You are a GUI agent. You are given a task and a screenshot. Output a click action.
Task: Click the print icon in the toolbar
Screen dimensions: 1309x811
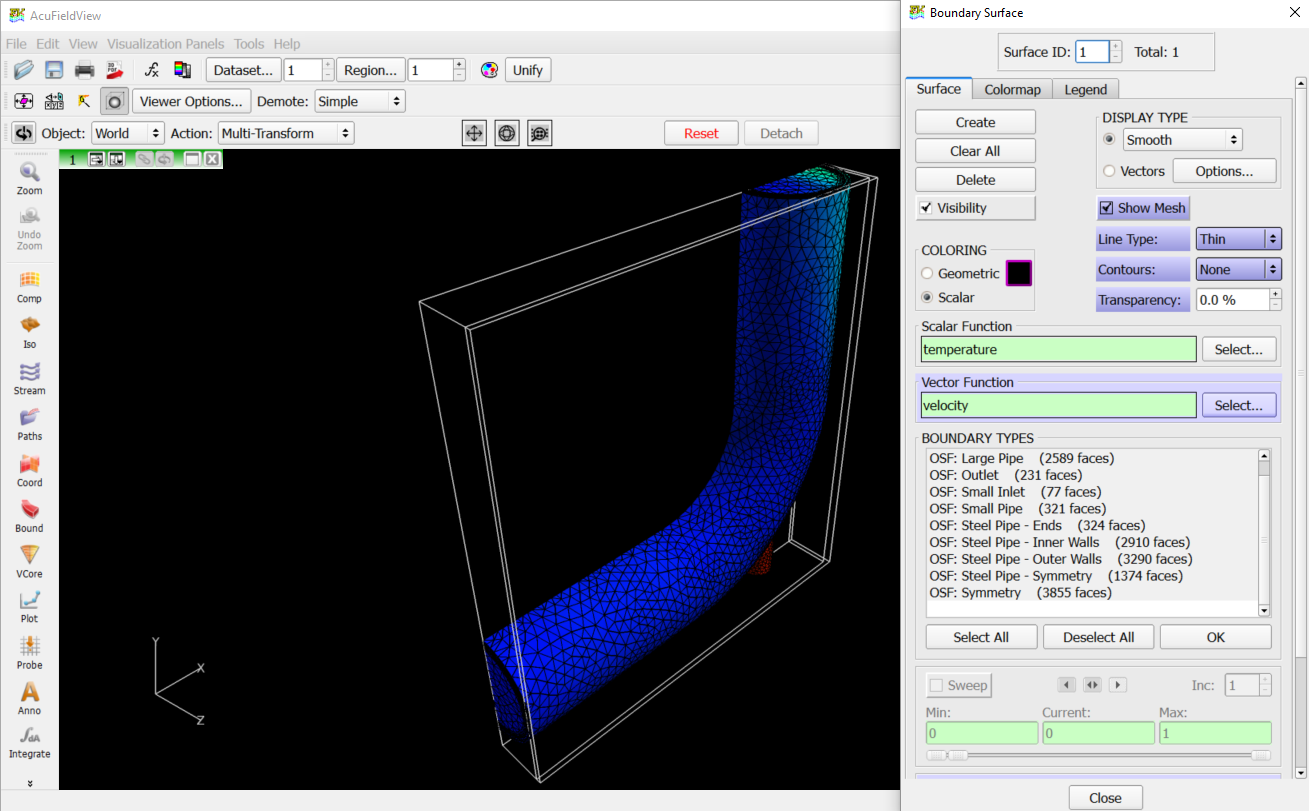[x=85, y=70]
